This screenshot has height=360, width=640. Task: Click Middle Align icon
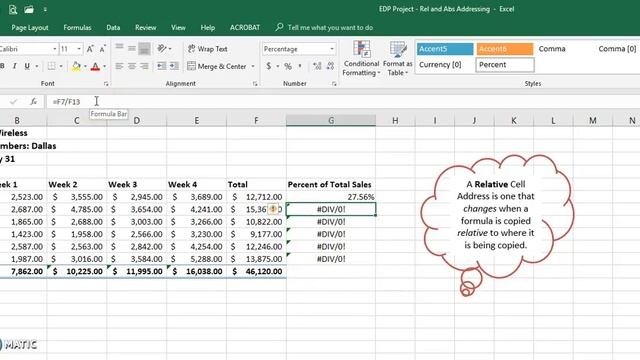(x=132, y=48)
